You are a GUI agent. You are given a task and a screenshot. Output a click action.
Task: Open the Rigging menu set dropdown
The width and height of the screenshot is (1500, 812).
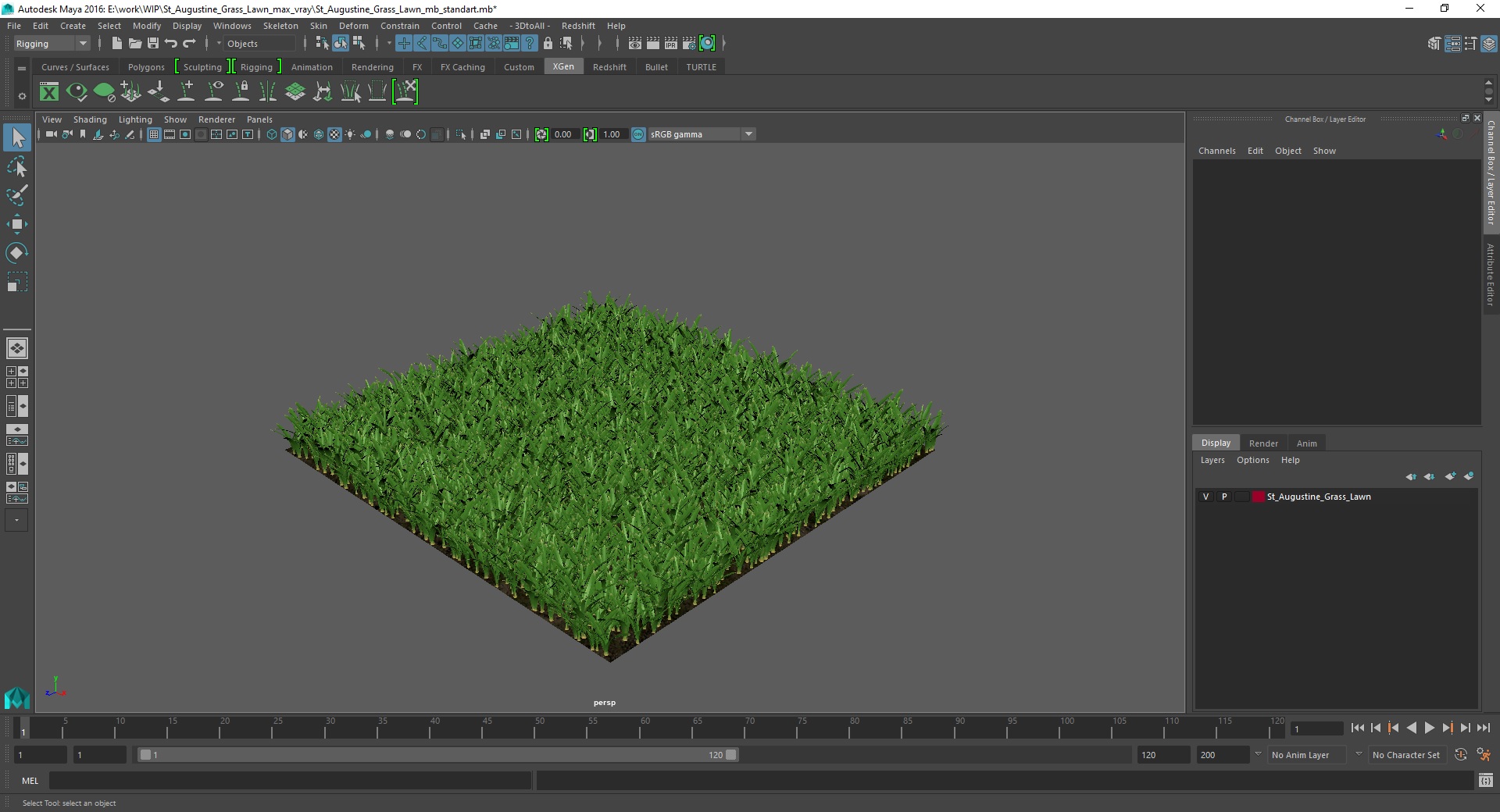point(52,44)
